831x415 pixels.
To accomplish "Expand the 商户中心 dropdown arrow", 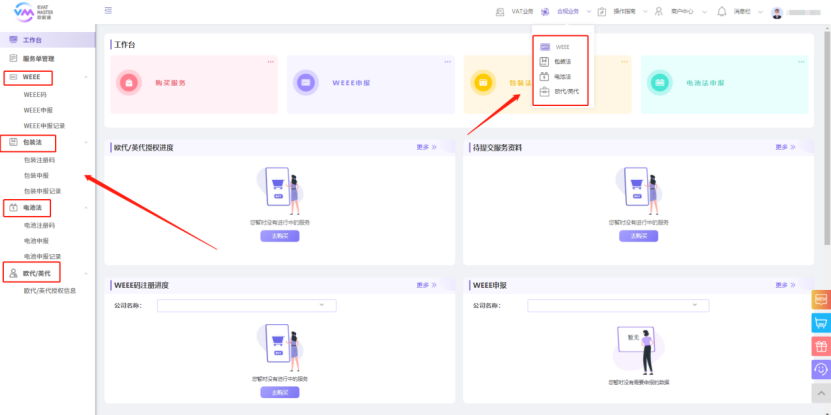I will click(704, 12).
